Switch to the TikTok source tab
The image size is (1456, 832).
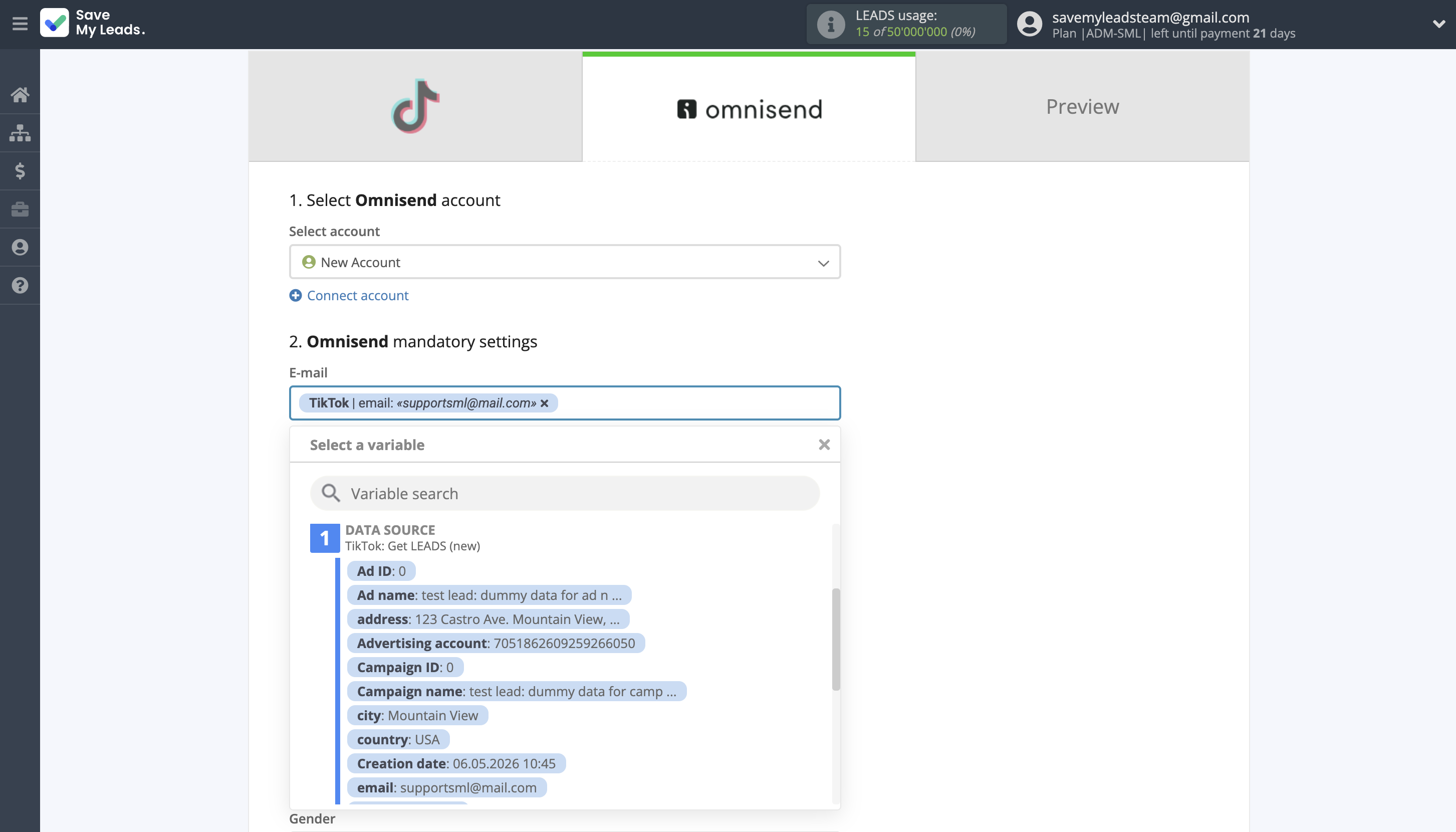point(415,106)
